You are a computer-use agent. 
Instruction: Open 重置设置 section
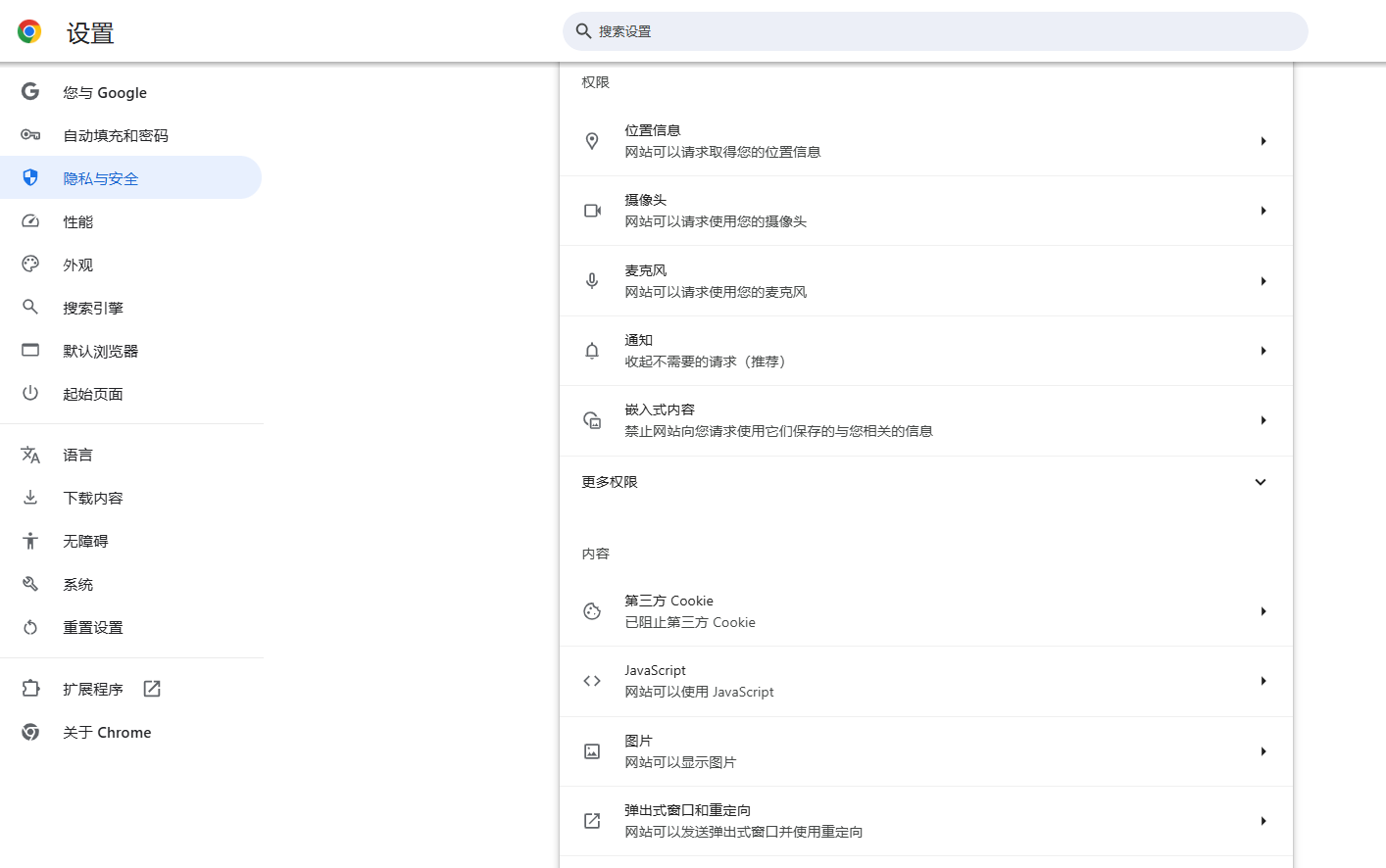(x=130, y=627)
